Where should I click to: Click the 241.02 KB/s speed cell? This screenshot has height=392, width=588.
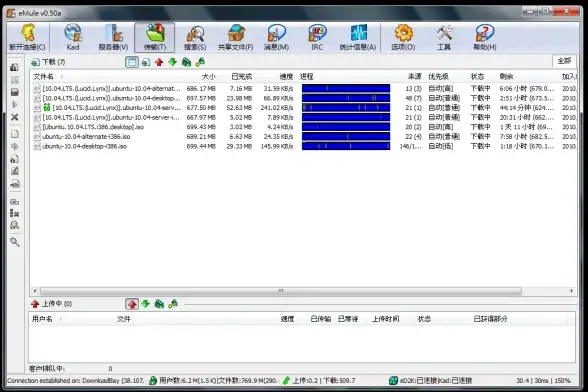[277, 108]
